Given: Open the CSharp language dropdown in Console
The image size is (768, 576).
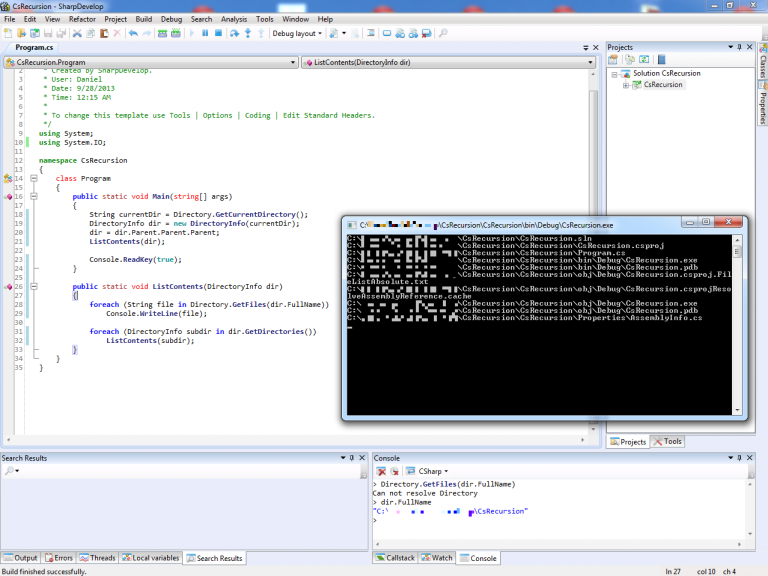Looking at the screenshot, I should click(x=432, y=471).
